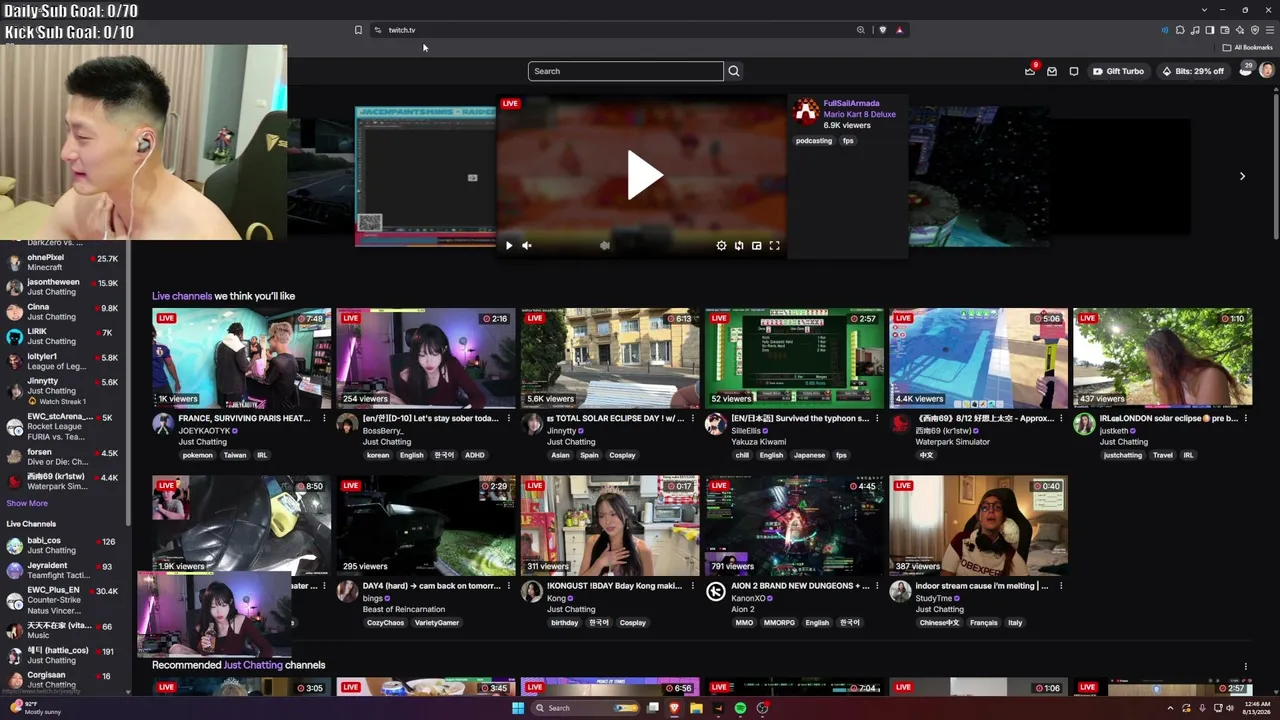
Task: Toggle the browser sidebar panel icon
Action: point(1210,30)
